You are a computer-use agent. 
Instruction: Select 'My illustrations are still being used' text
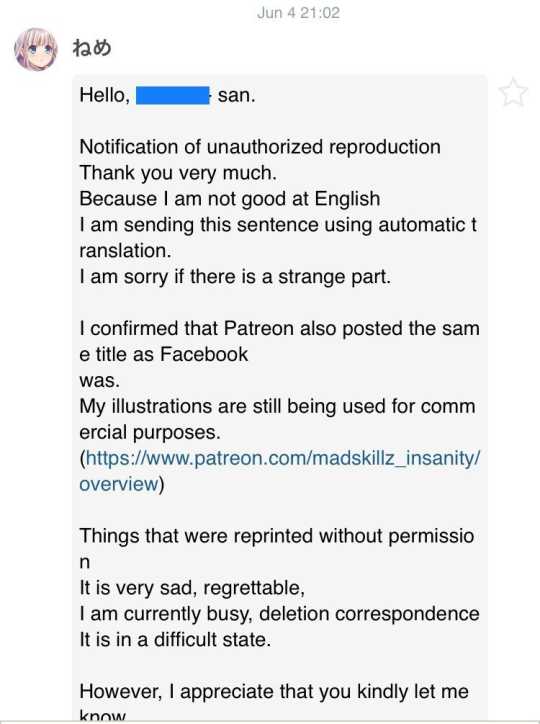click(277, 419)
